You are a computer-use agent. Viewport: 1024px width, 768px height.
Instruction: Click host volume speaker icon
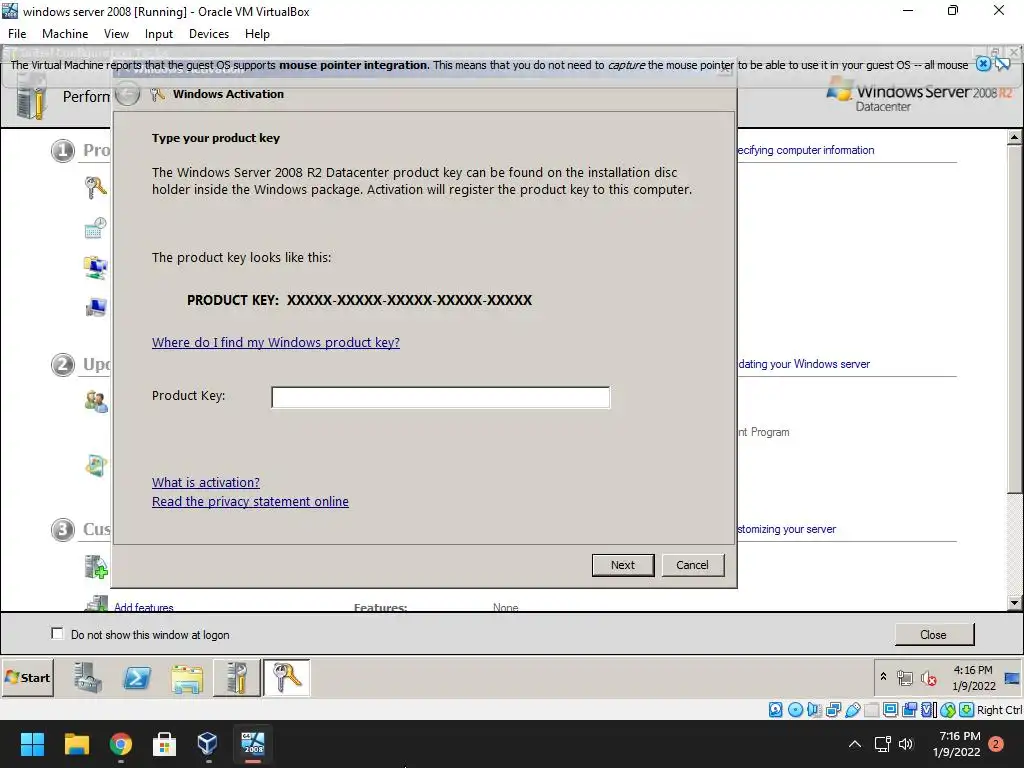(x=906, y=744)
